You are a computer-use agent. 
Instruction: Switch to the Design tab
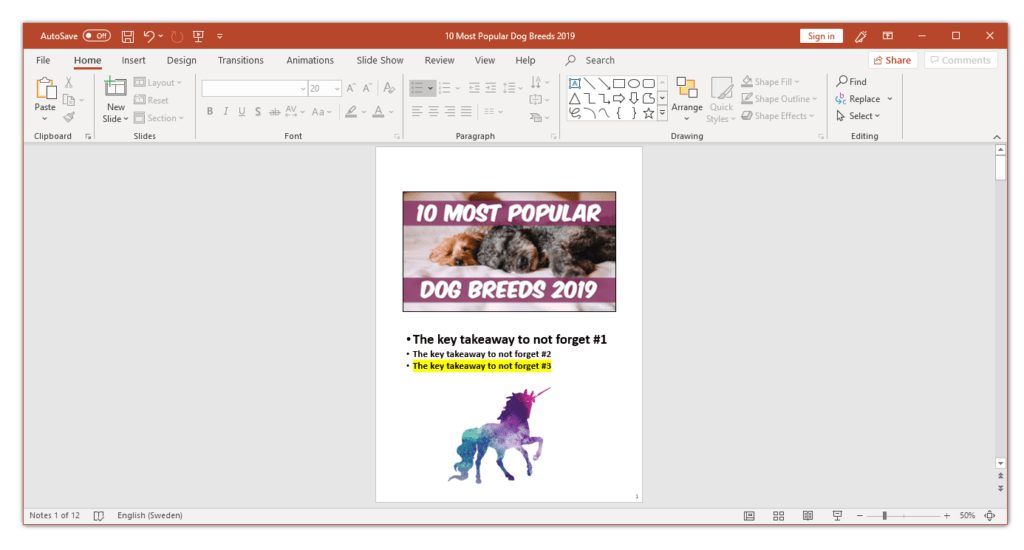[x=182, y=60]
